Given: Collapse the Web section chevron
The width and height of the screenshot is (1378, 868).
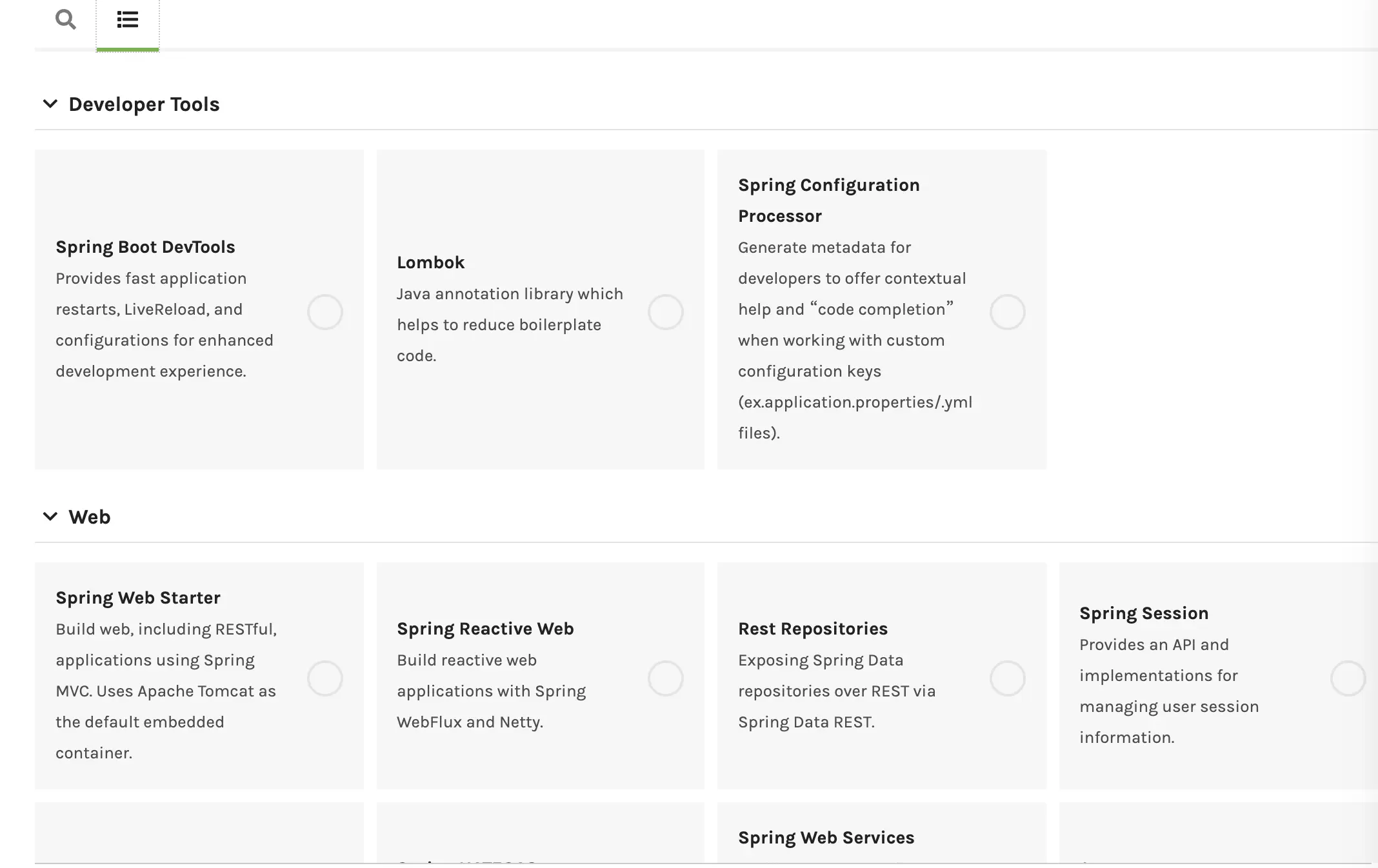Looking at the screenshot, I should pyautogui.click(x=50, y=517).
